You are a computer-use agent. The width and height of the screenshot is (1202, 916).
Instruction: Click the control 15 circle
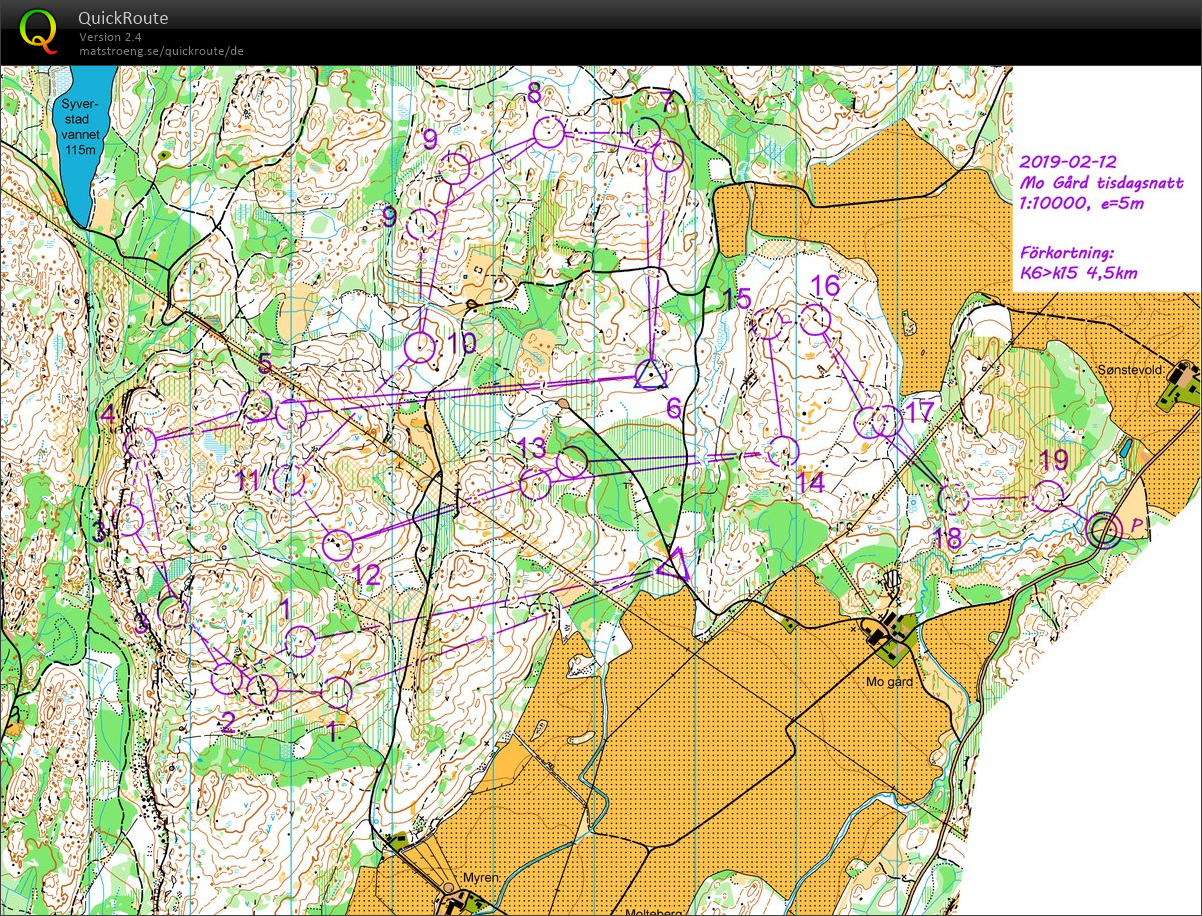point(768,322)
